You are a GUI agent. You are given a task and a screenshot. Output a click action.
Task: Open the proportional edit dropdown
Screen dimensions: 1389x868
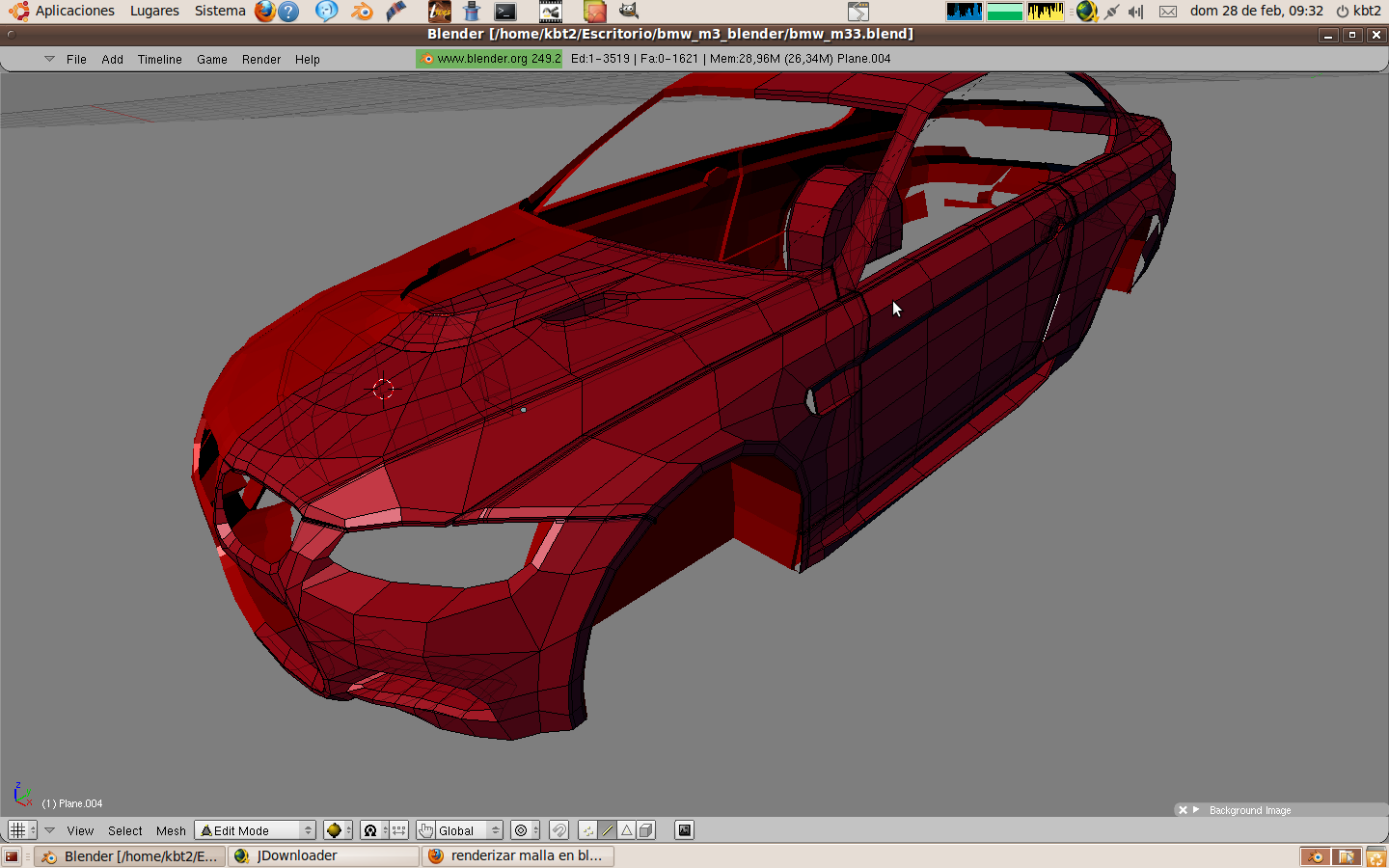525,830
